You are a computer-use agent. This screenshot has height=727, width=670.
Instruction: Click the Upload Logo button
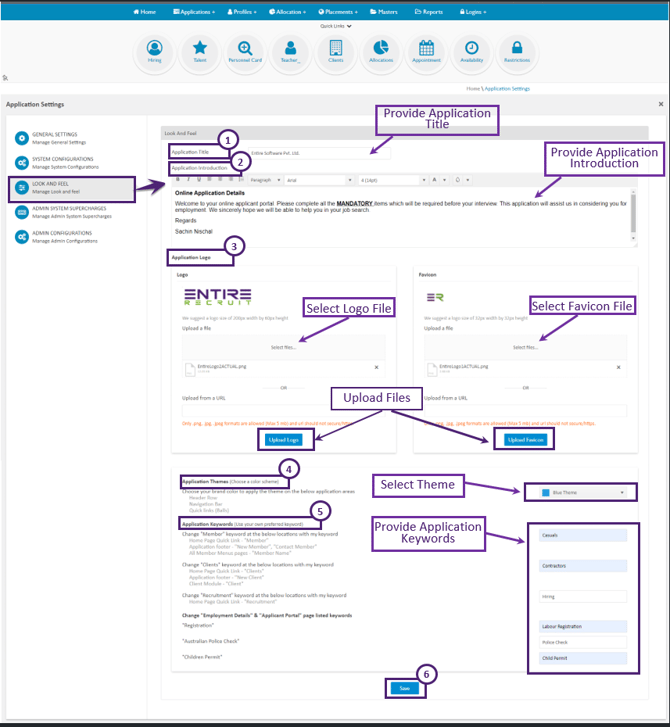pyautogui.click(x=283, y=440)
